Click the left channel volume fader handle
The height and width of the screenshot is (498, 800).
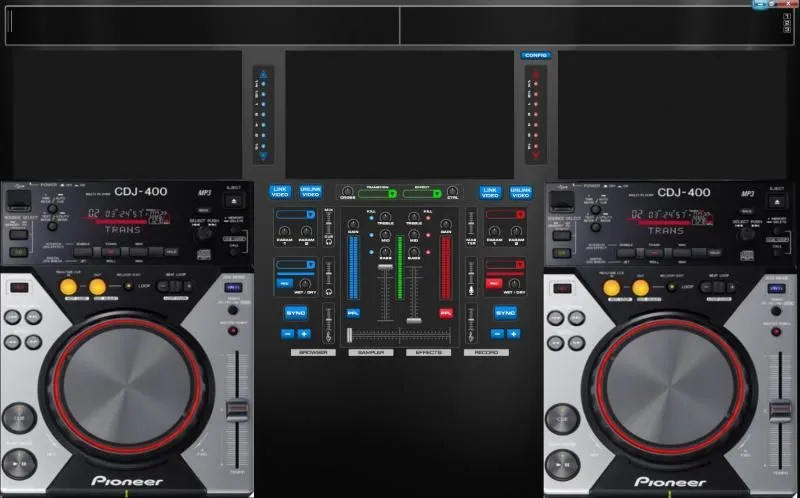point(385,267)
